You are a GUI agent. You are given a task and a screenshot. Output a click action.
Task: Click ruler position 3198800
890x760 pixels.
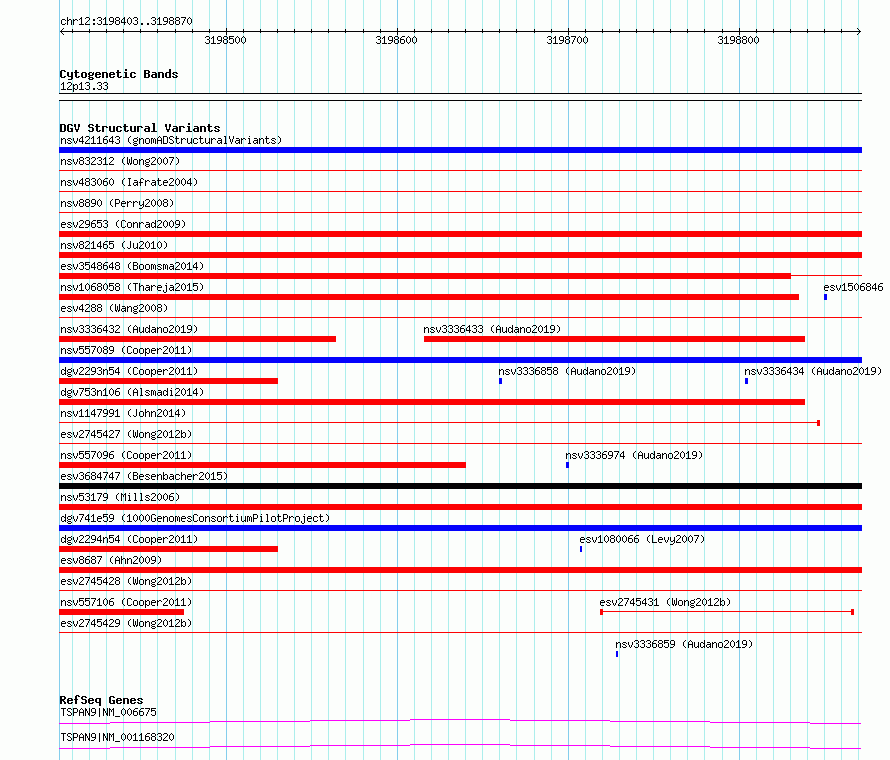738,40
